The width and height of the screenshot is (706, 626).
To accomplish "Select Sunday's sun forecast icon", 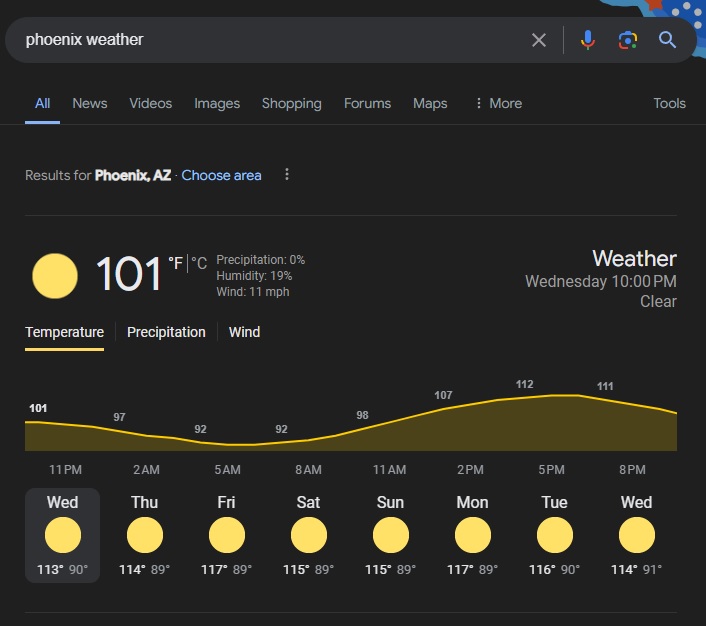I will pos(390,536).
